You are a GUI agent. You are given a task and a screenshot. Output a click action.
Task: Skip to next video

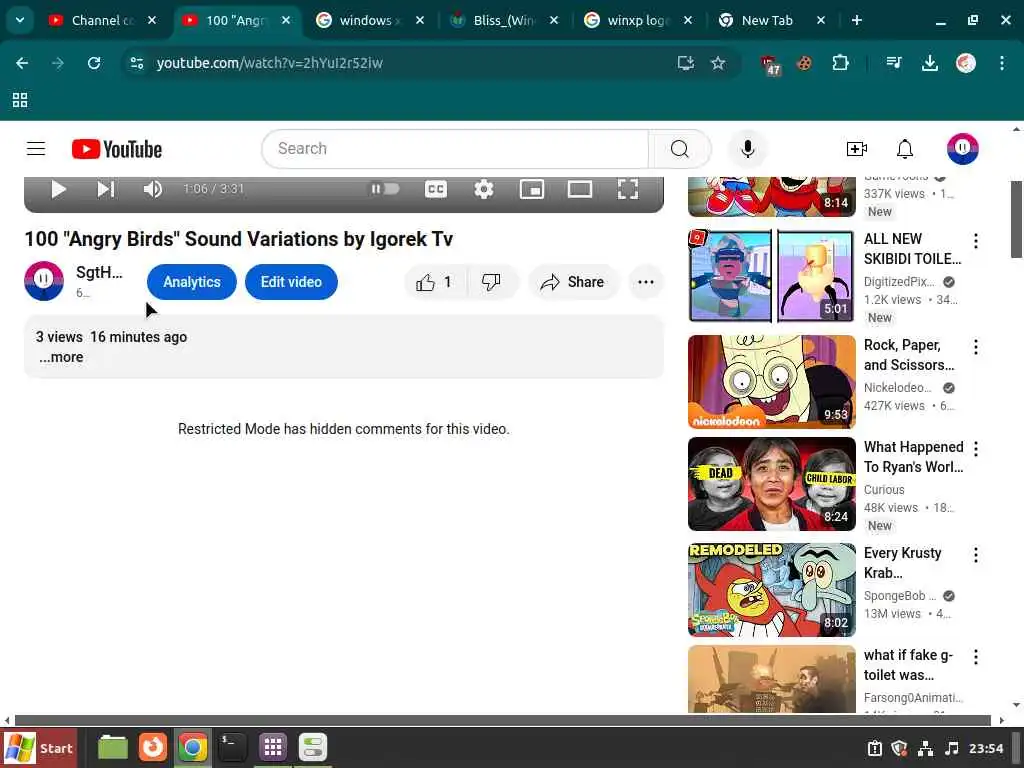[105, 189]
